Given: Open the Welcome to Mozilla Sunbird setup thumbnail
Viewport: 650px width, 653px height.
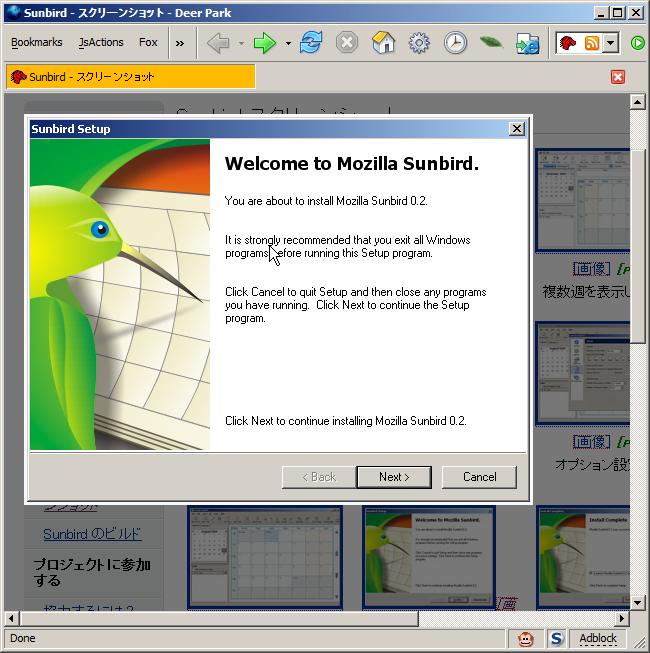Looking at the screenshot, I should pos(429,558).
